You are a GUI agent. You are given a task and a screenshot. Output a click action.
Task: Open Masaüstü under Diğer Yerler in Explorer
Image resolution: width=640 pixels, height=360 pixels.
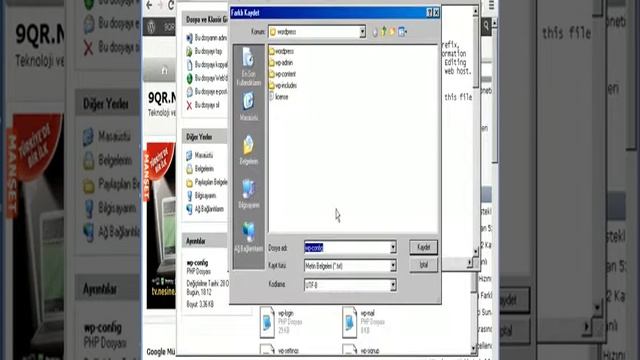click(200, 156)
